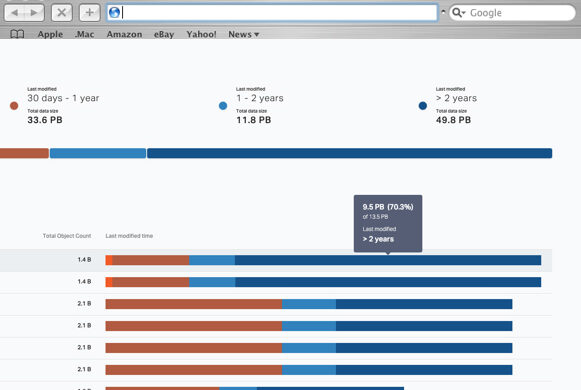Select the light blue 1 - 2 years legend dot
The width and height of the screenshot is (581, 390).
point(223,106)
